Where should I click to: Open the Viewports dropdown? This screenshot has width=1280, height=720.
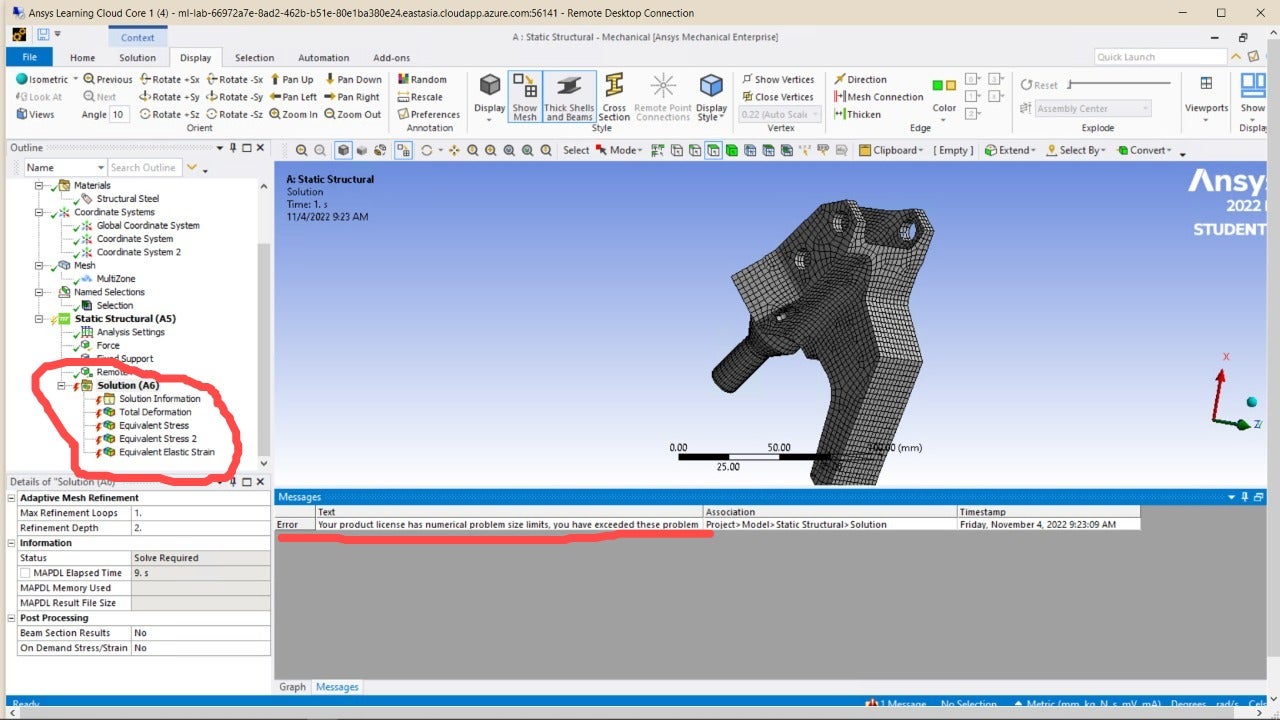(x=1206, y=96)
